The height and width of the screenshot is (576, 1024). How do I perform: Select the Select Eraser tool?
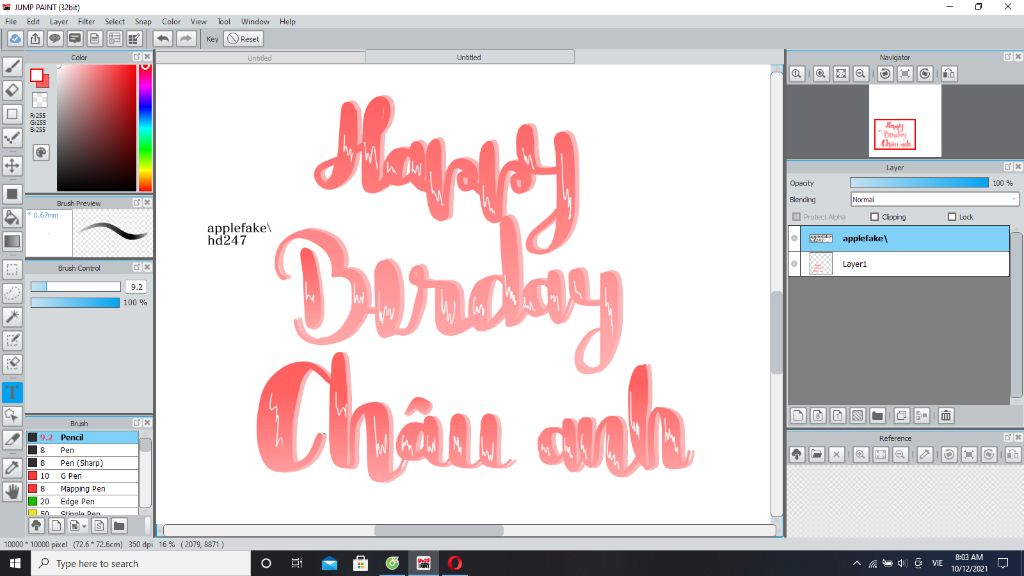pyautogui.click(x=12, y=364)
